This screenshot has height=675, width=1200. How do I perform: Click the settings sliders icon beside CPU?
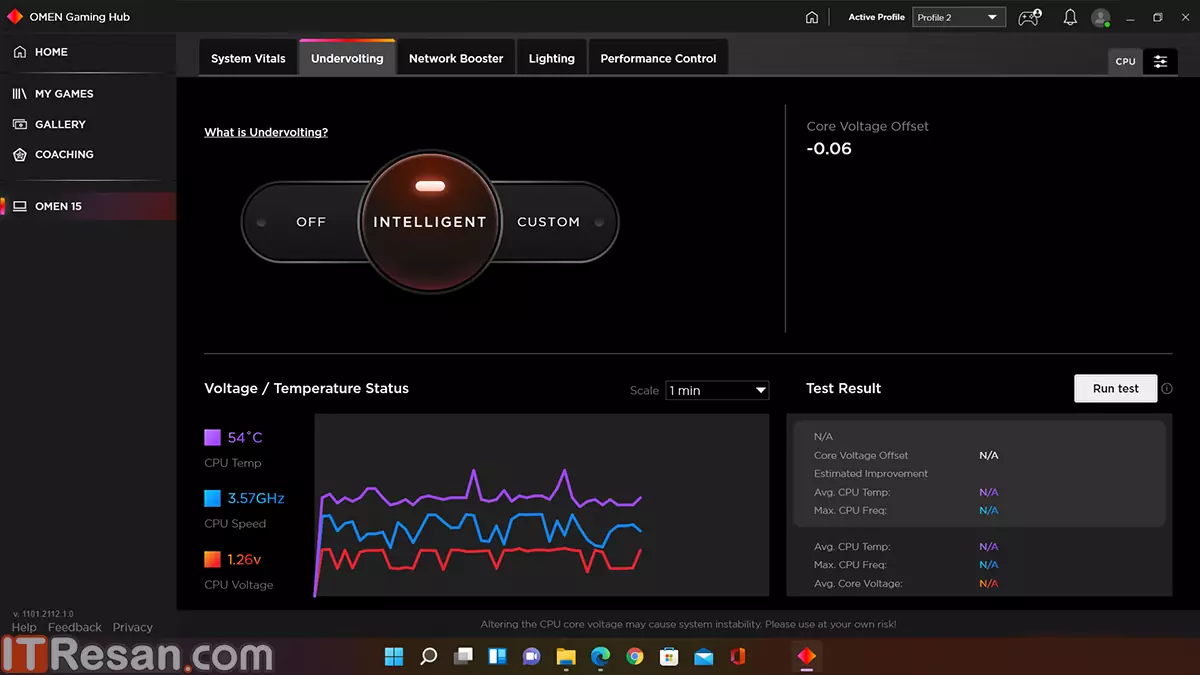(1160, 61)
